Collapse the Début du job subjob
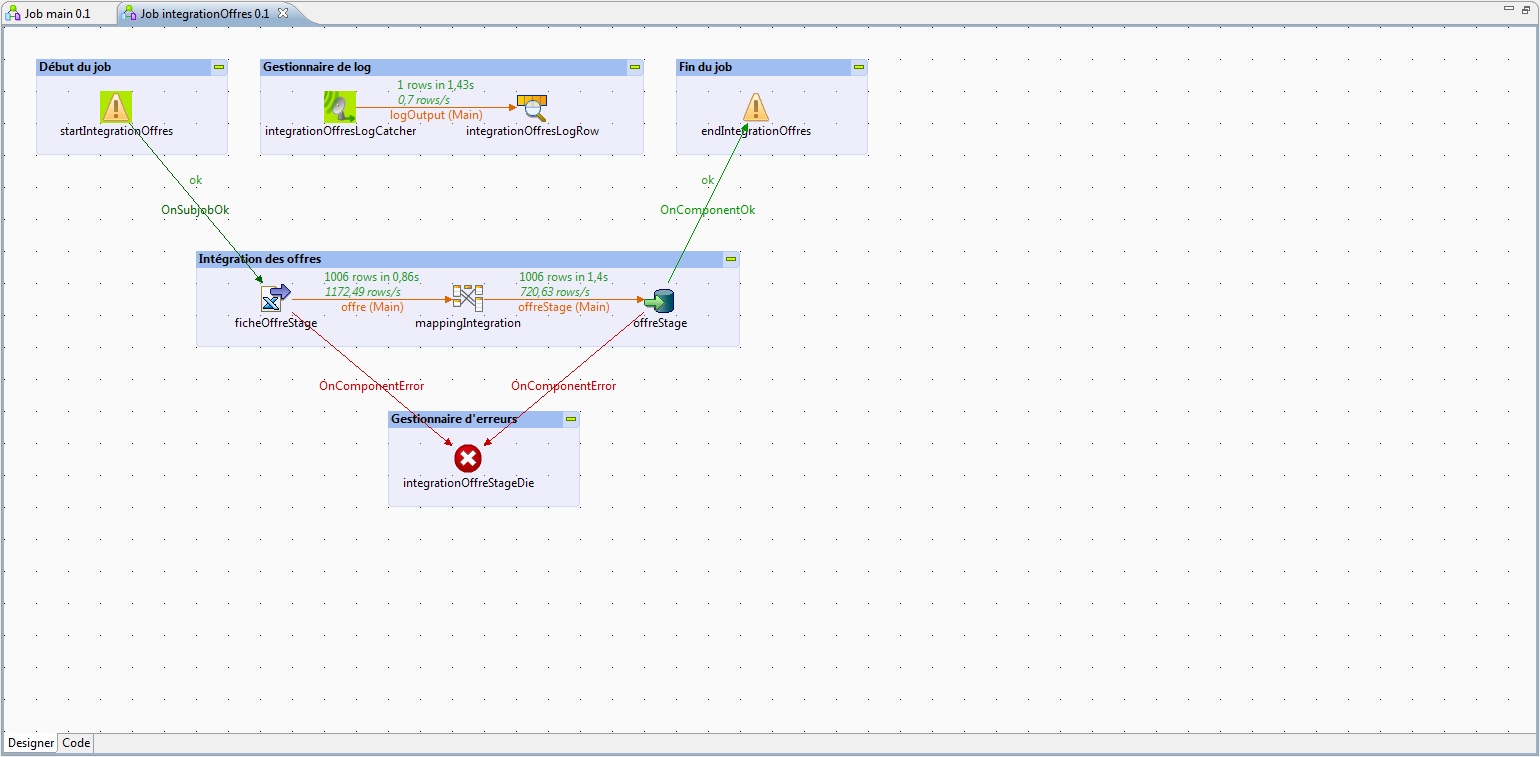Viewport: 1540px width, 757px height. coord(219,67)
